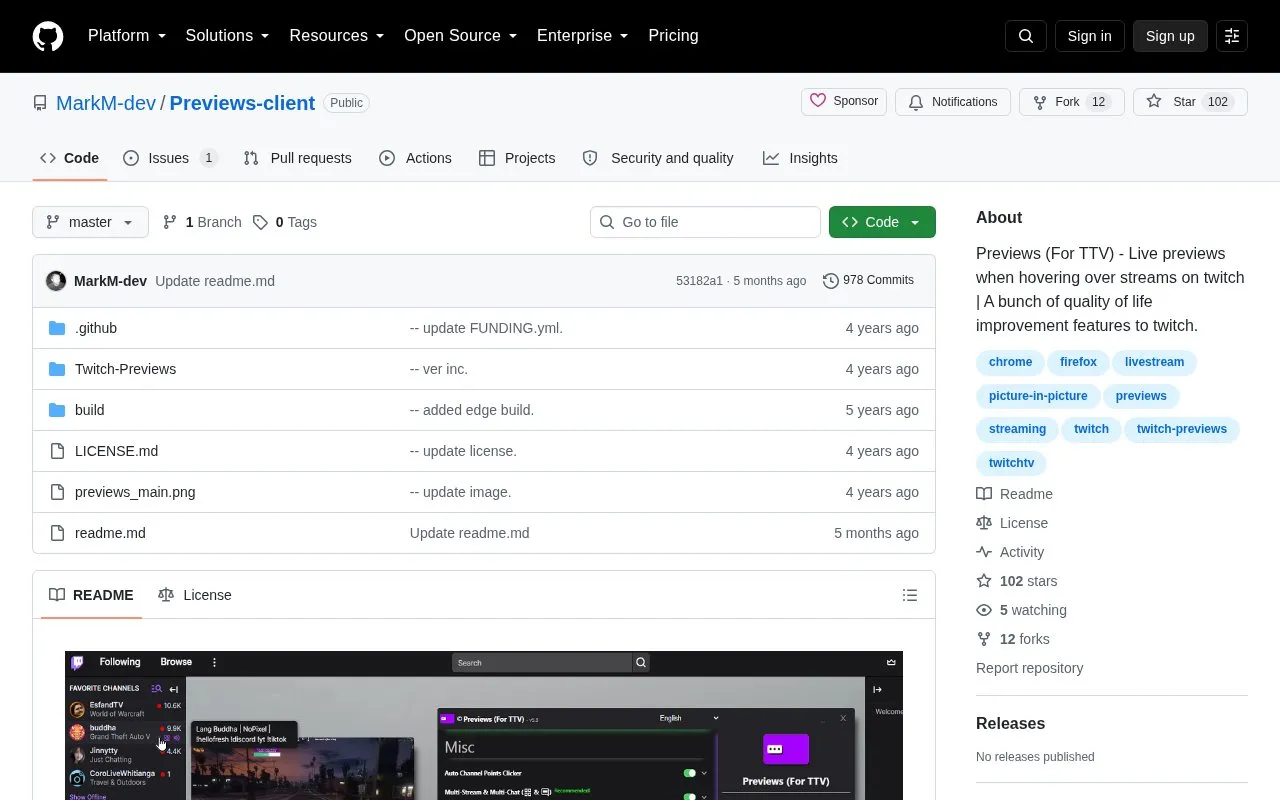The height and width of the screenshot is (800, 1280).
Task: Open the .github folder icon
Action: [x=57, y=328]
